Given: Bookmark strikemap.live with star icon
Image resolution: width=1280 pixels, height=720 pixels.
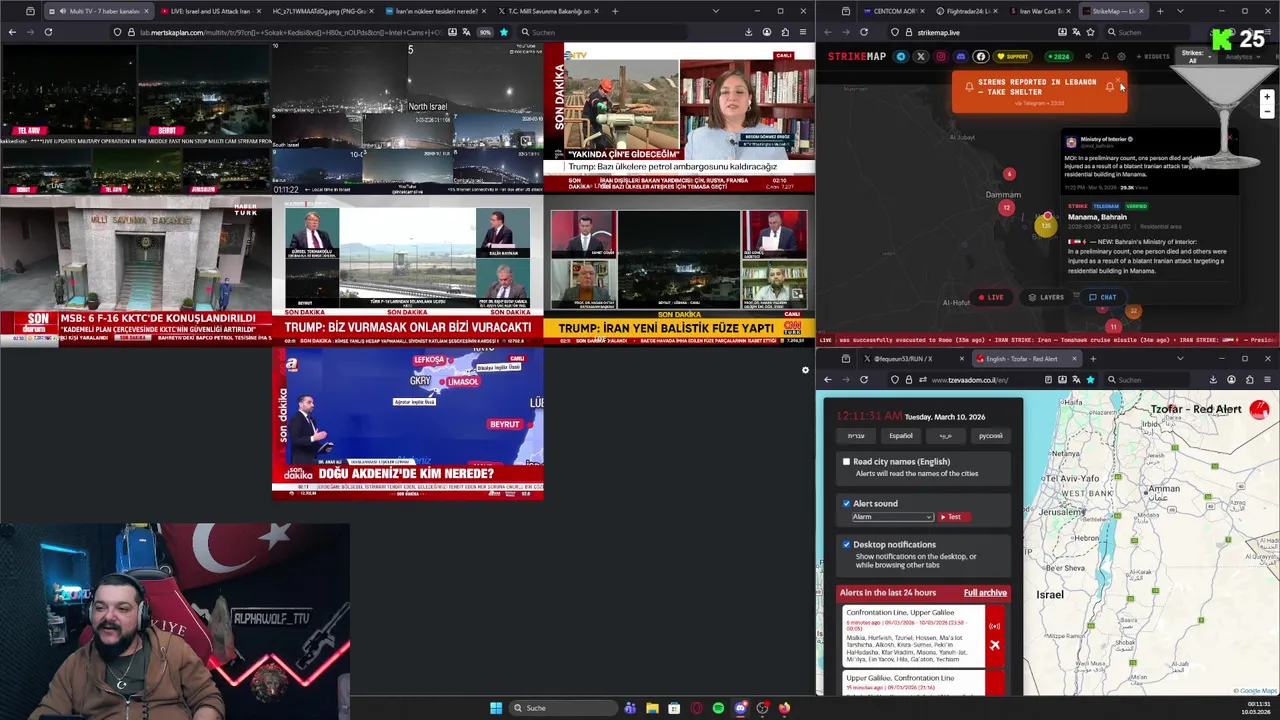Looking at the screenshot, I should 1090,32.
